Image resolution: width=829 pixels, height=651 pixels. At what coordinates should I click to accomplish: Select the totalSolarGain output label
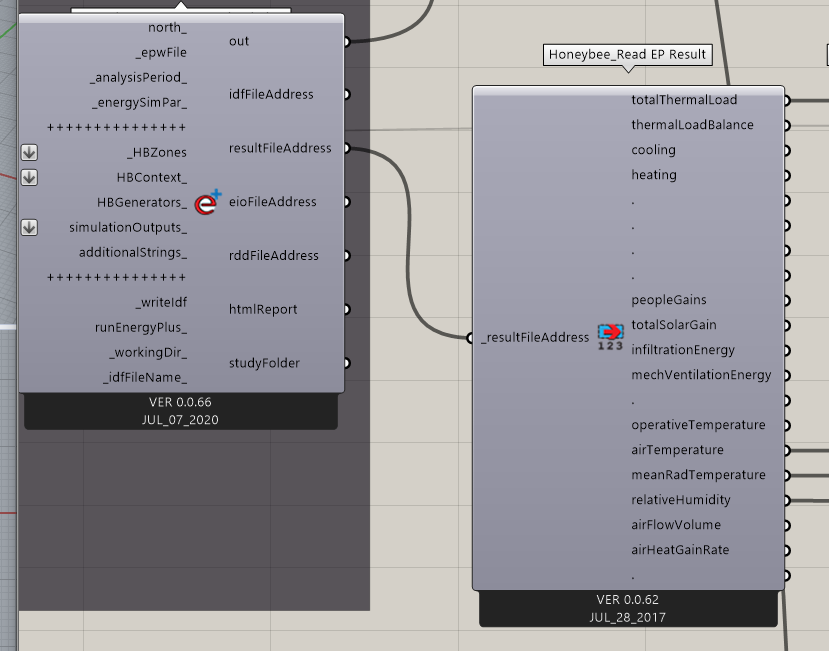tap(674, 325)
